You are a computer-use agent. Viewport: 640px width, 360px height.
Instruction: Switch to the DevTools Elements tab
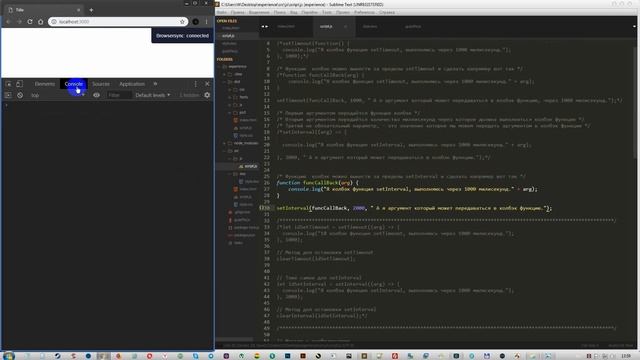point(44,84)
